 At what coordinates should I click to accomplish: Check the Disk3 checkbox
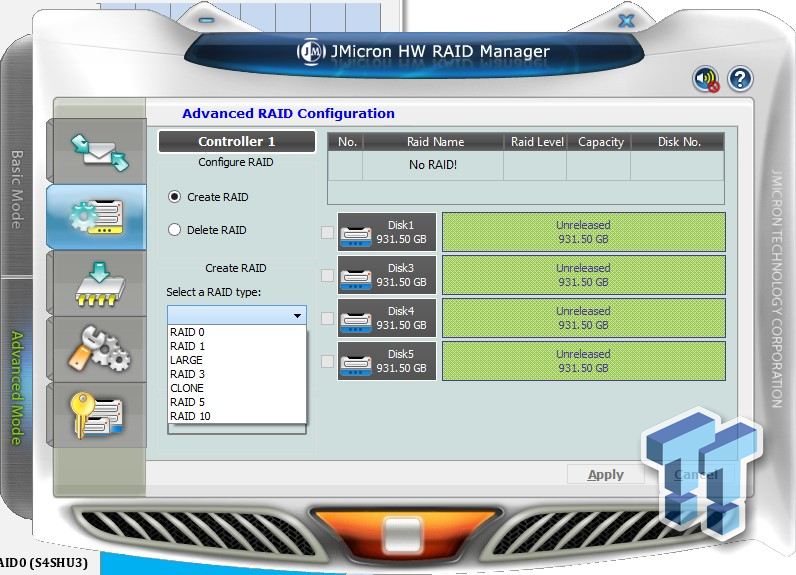click(327, 275)
